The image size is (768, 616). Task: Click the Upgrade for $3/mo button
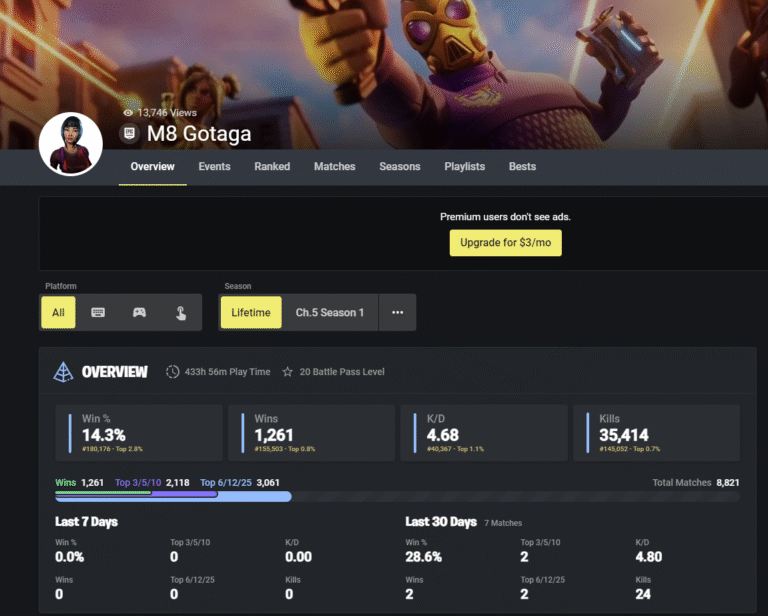[505, 243]
